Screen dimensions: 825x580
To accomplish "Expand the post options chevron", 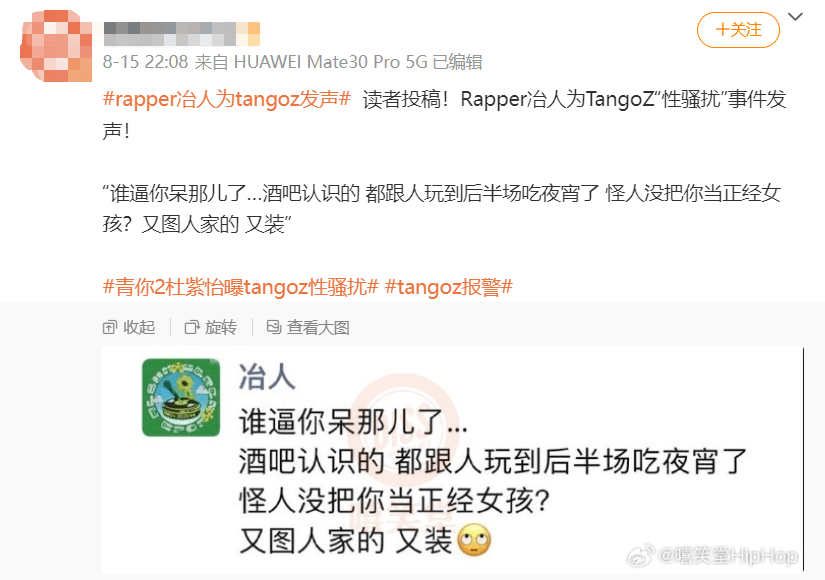I will (795, 17).
